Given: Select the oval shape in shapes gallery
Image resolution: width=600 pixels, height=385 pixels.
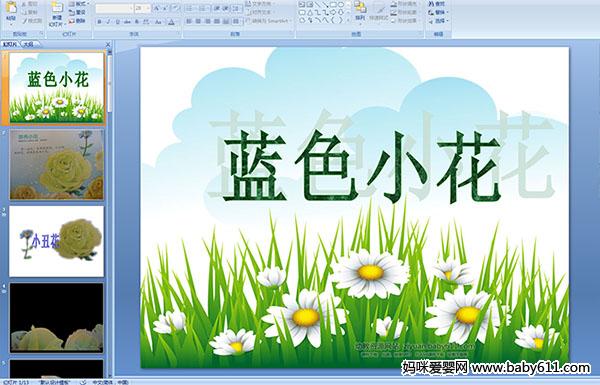Looking at the screenshot, I should tap(341, 5).
